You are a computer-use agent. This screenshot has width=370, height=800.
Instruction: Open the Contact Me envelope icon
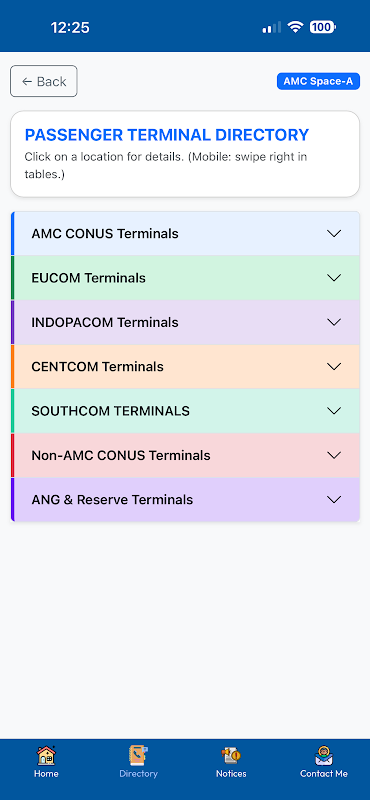324,756
